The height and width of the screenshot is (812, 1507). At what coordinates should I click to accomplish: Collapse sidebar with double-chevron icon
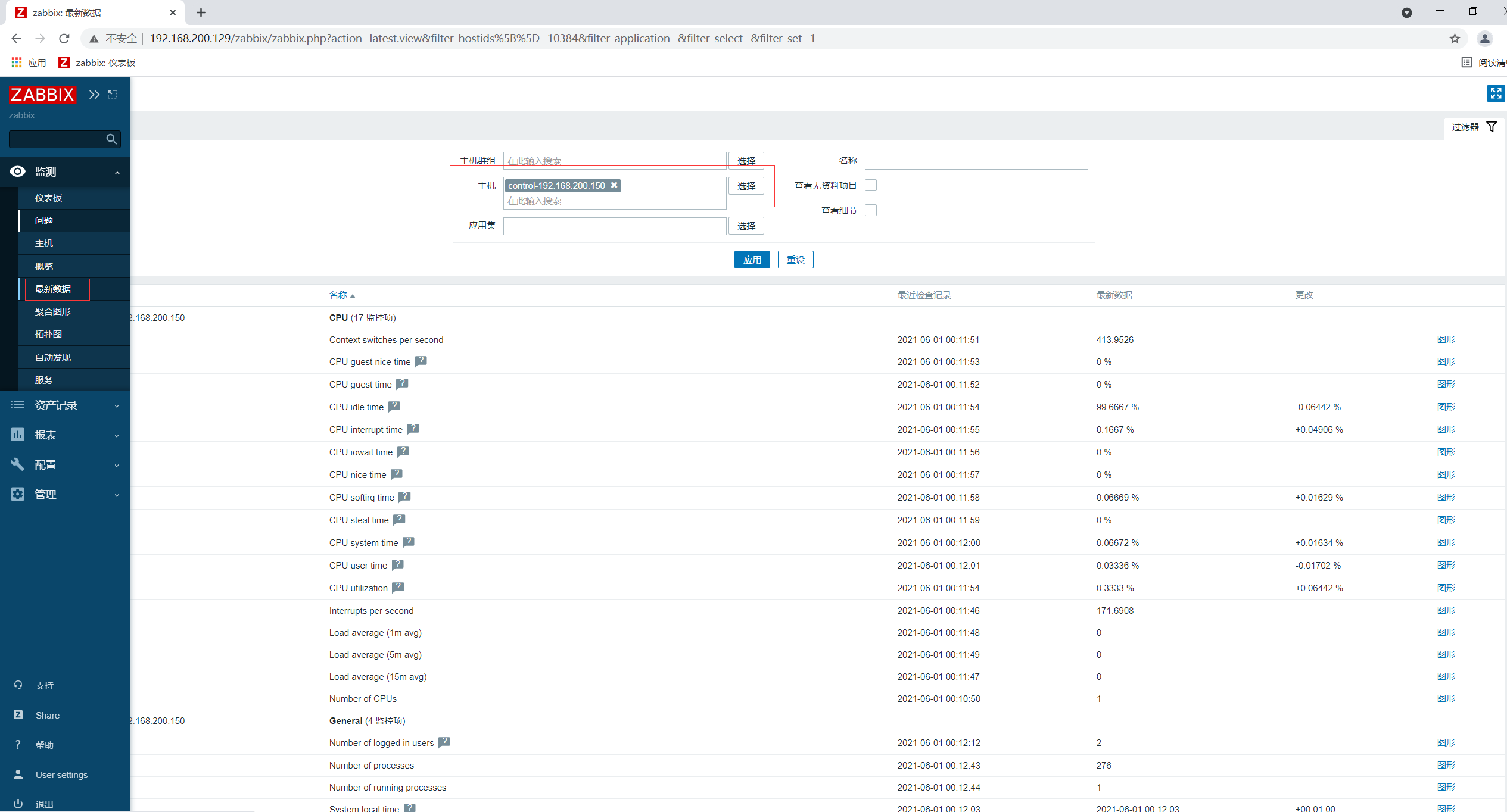pos(94,95)
